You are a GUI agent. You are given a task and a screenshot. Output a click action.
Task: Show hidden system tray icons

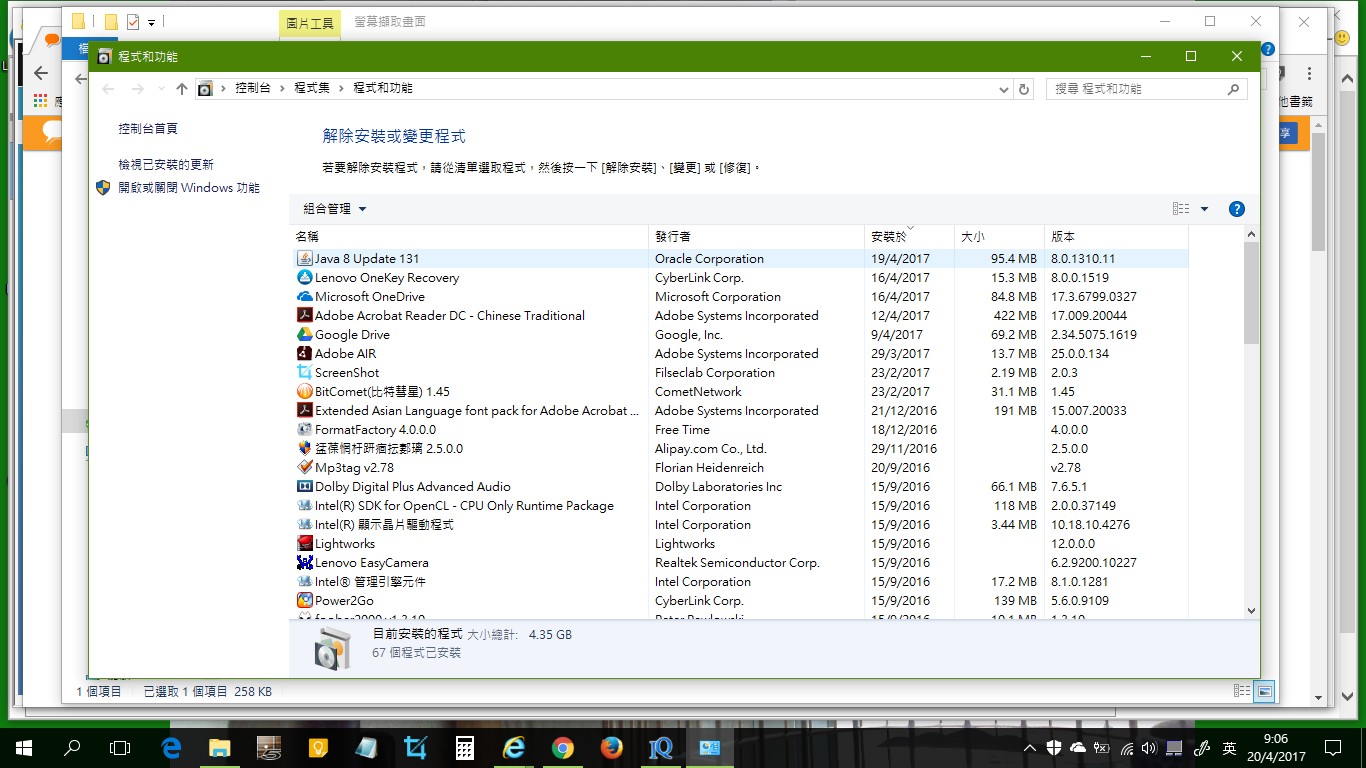click(x=1030, y=747)
